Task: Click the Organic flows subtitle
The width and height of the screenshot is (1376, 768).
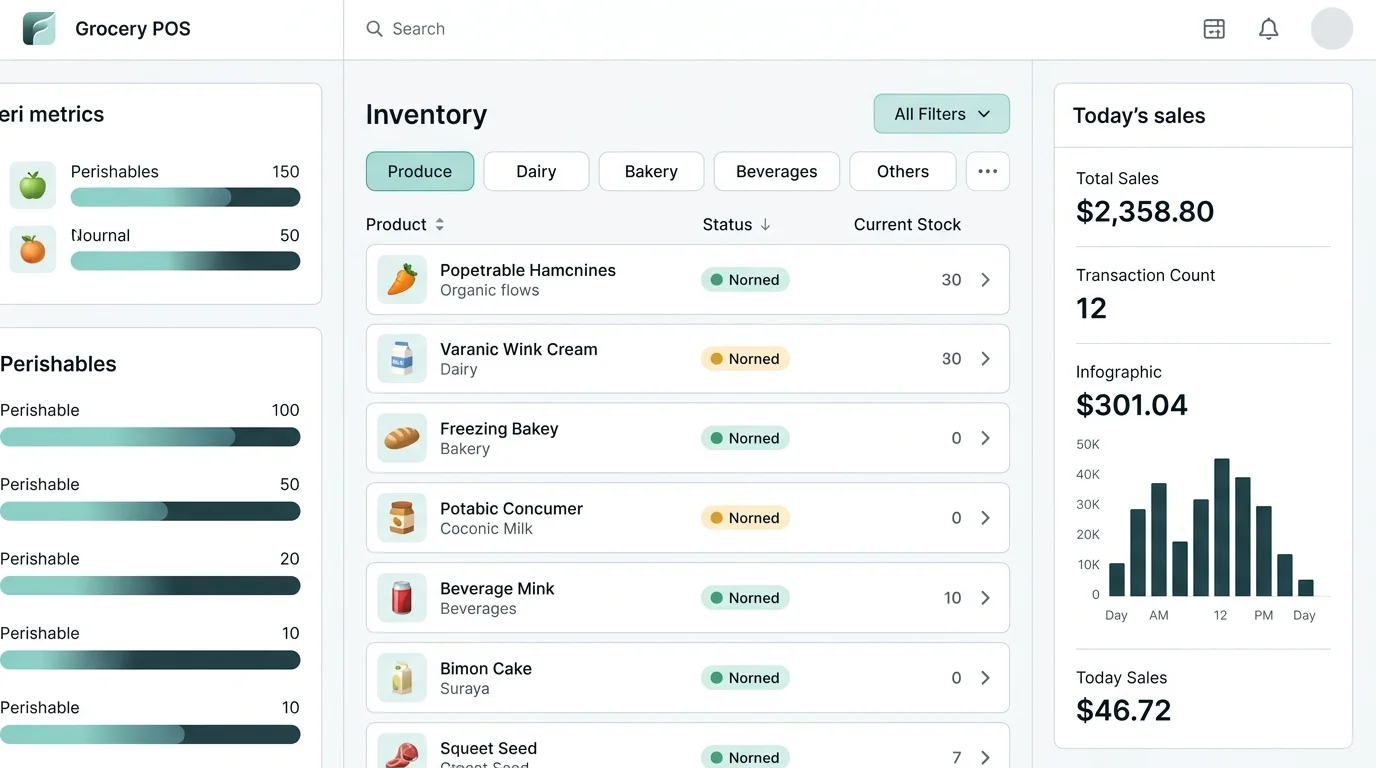Action: (490, 291)
